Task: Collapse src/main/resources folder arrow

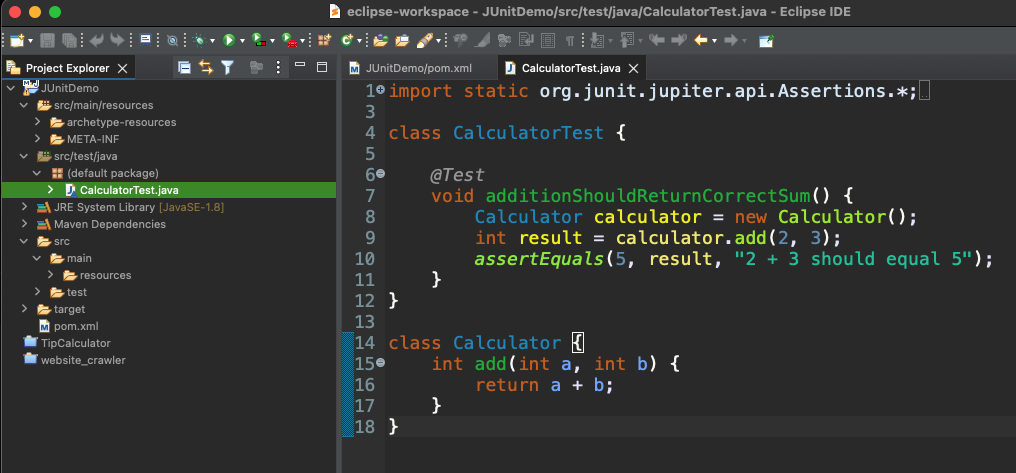Action: click(24, 105)
